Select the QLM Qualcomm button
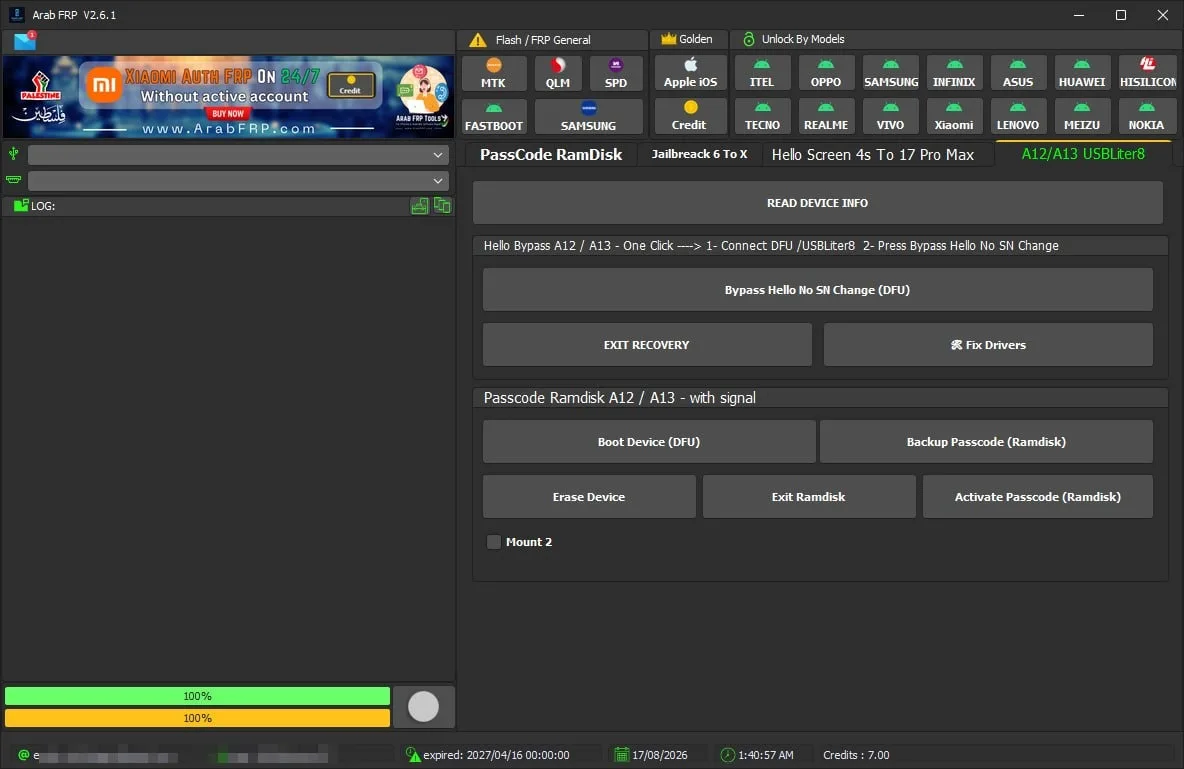The width and height of the screenshot is (1184, 769). tap(557, 73)
